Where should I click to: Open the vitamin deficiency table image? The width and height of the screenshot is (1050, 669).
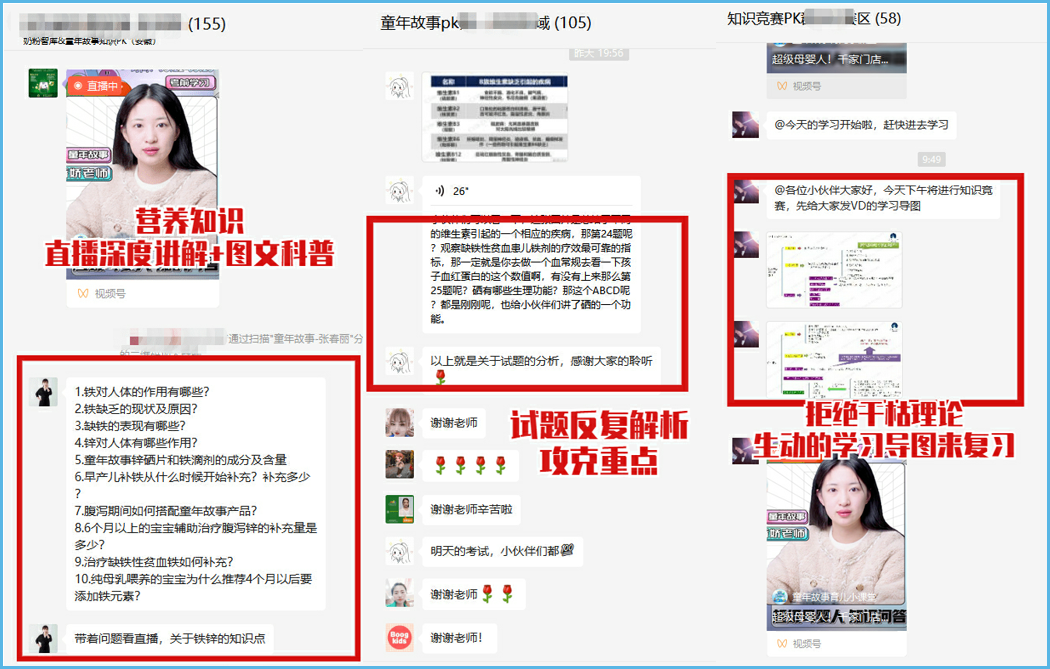[x=495, y=117]
